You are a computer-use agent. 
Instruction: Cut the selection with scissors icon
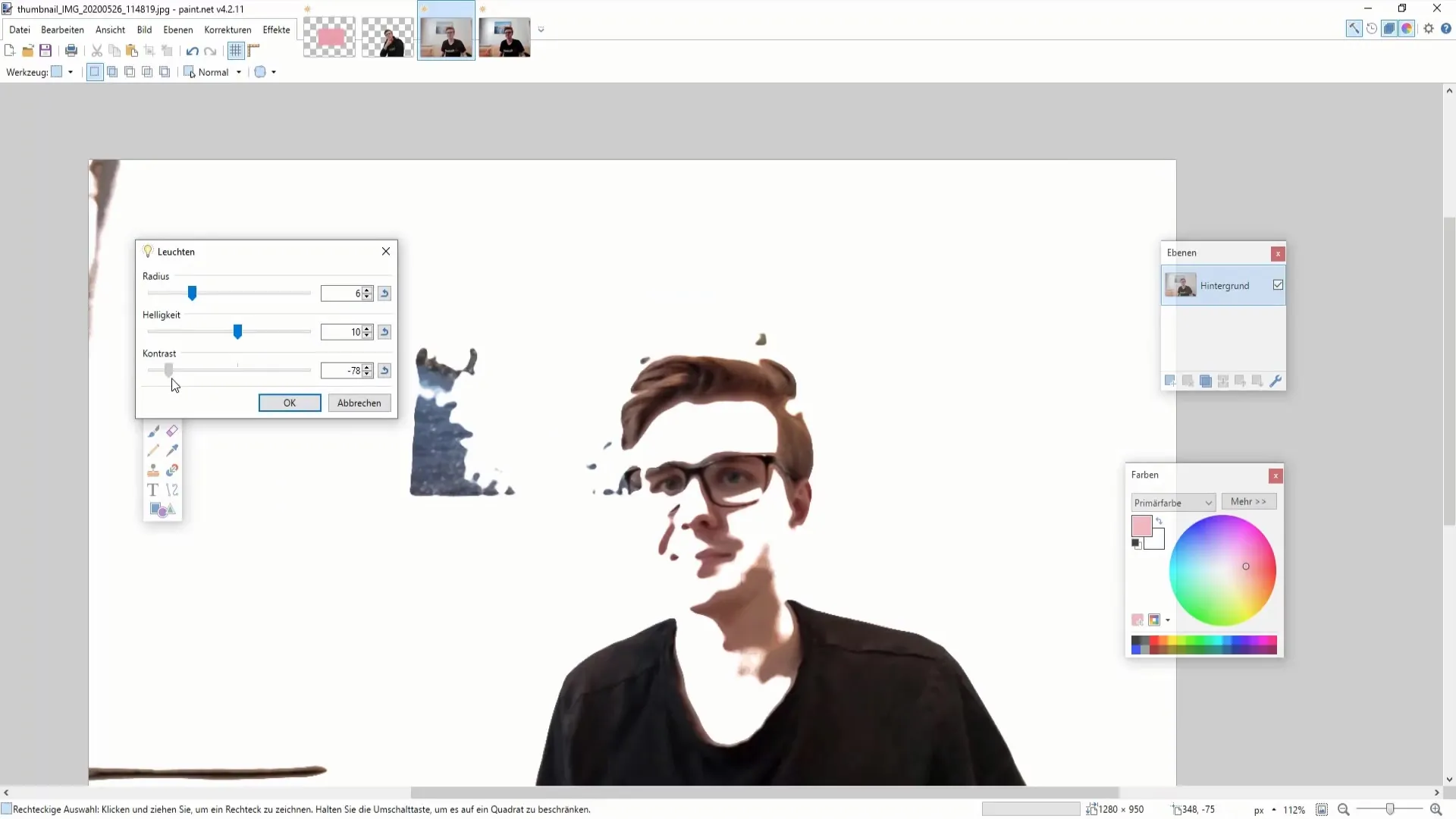coord(97,51)
